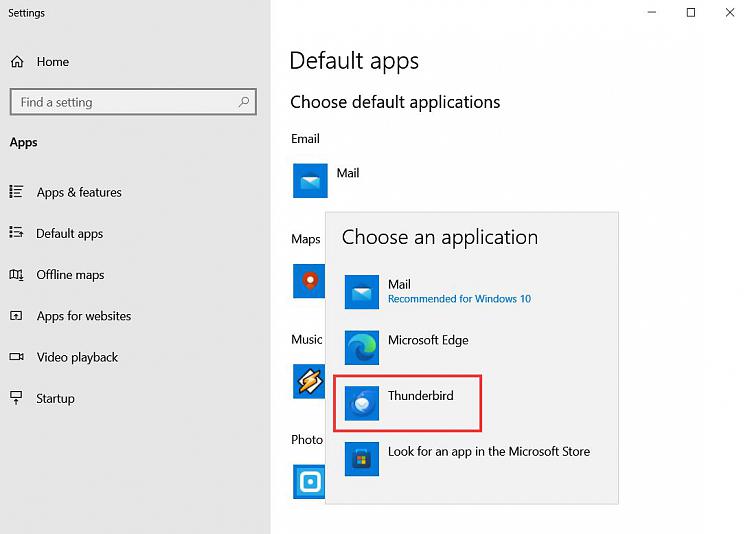Click the Default apps page heading

coord(354,61)
